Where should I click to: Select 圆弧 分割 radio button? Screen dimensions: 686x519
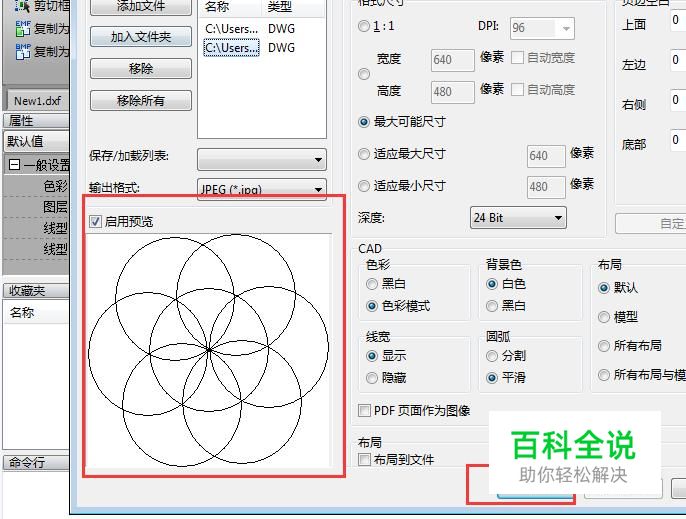tap(492, 356)
